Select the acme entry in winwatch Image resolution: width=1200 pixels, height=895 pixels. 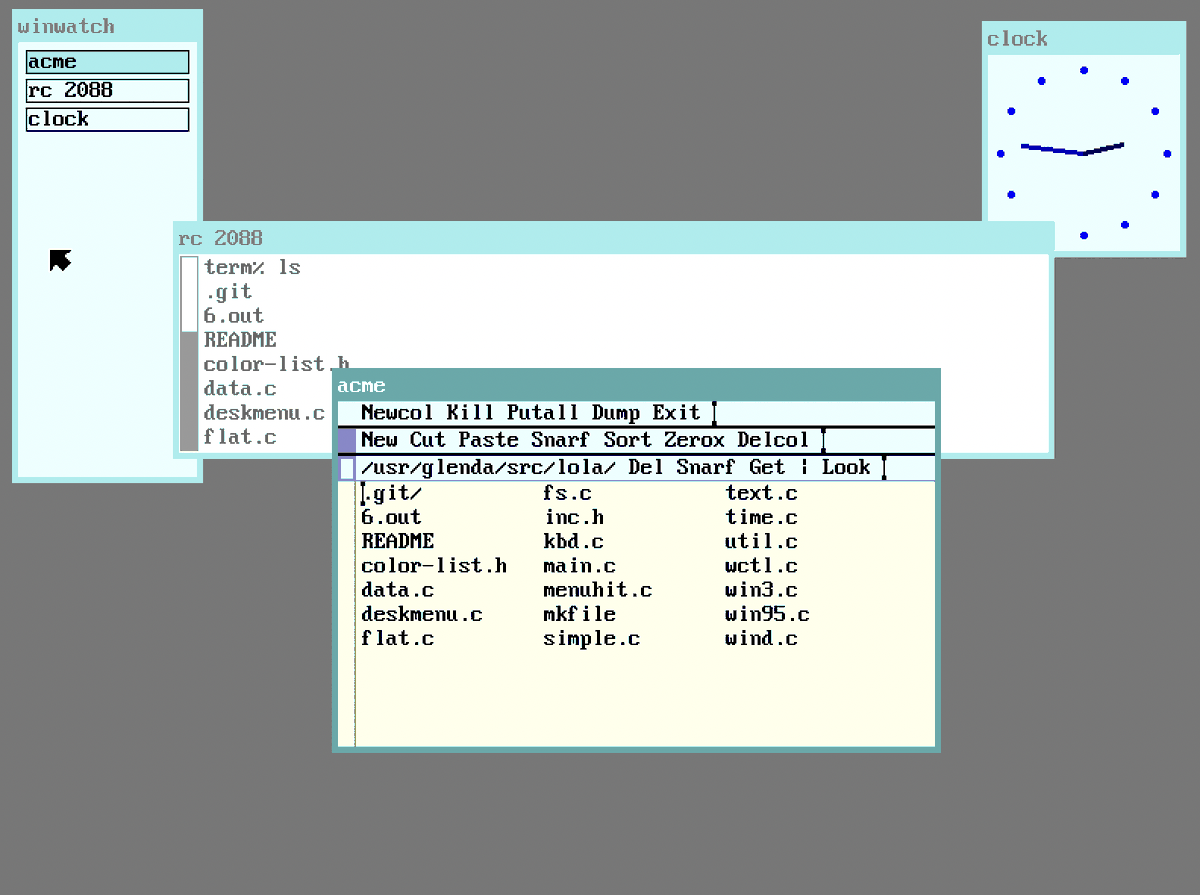click(x=107, y=62)
